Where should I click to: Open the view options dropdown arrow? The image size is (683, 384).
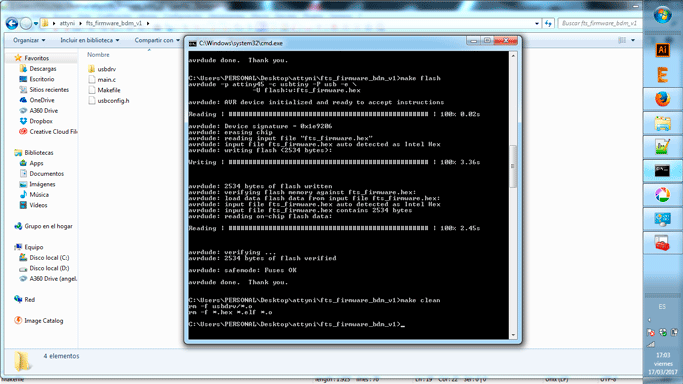(633, 40)
